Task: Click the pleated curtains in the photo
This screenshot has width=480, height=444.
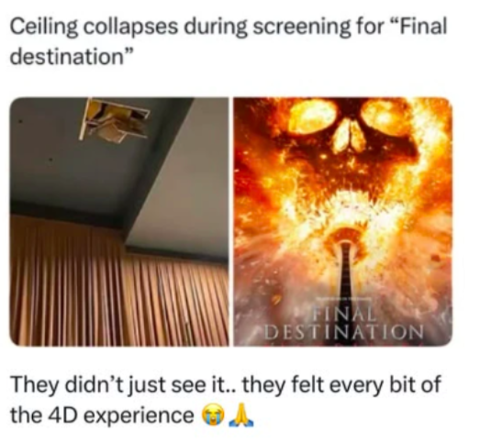Action: (118, 282)
